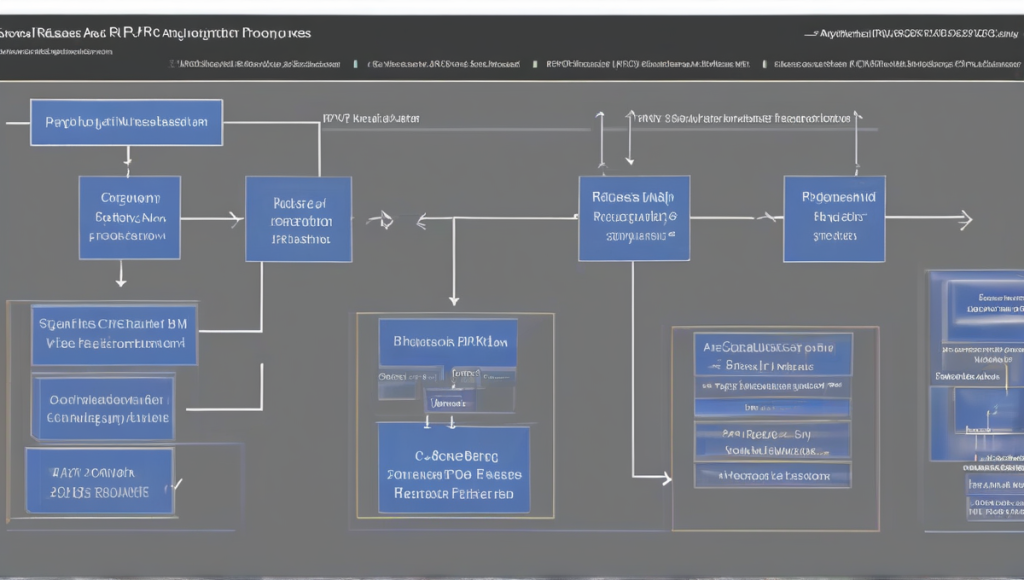
Task: Click the 'Sgenfies Cñehanter BM' box
Action: point(113,334)
